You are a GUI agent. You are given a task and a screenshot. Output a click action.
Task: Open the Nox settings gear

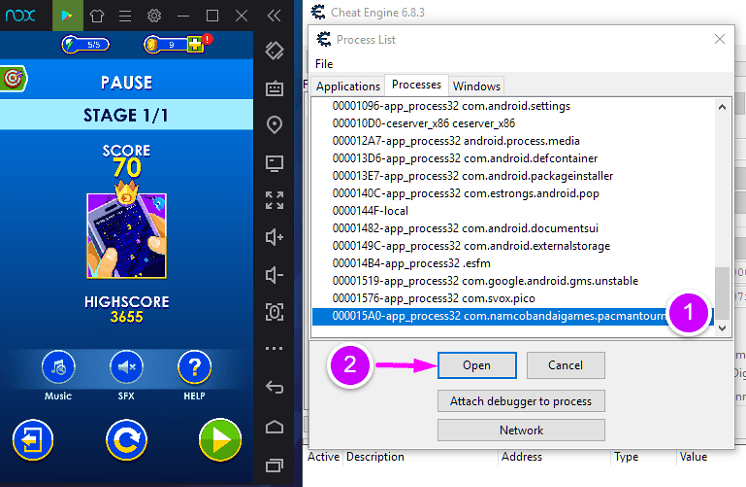coord(154,16)
